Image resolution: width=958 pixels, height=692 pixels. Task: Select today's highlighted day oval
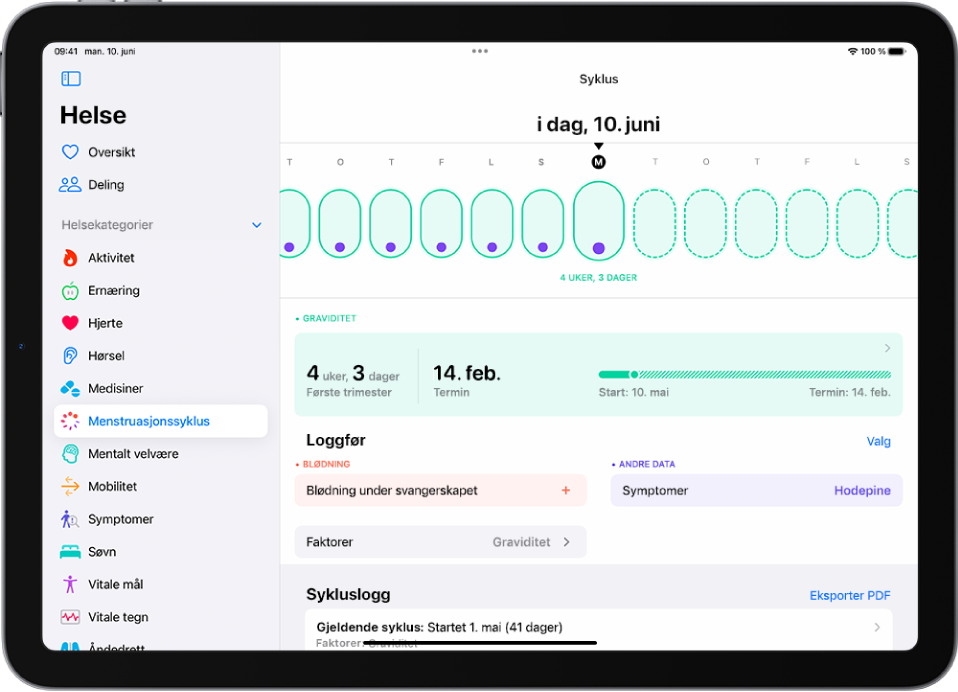(599, 221)
